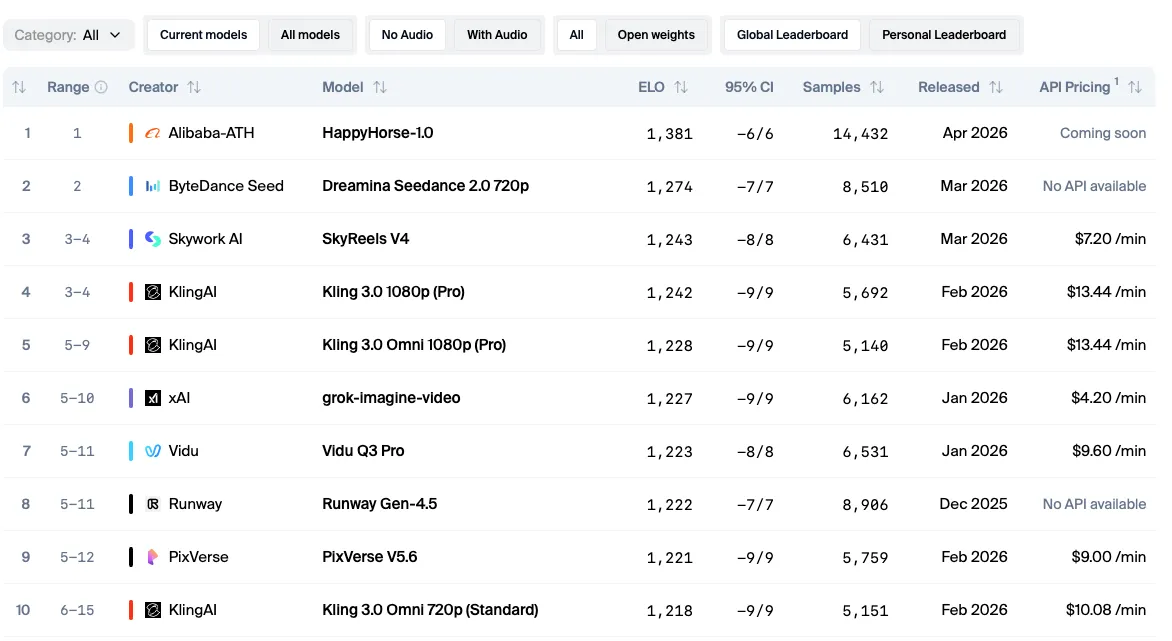Click the Runway logo icon

click(x=153, y=504)
